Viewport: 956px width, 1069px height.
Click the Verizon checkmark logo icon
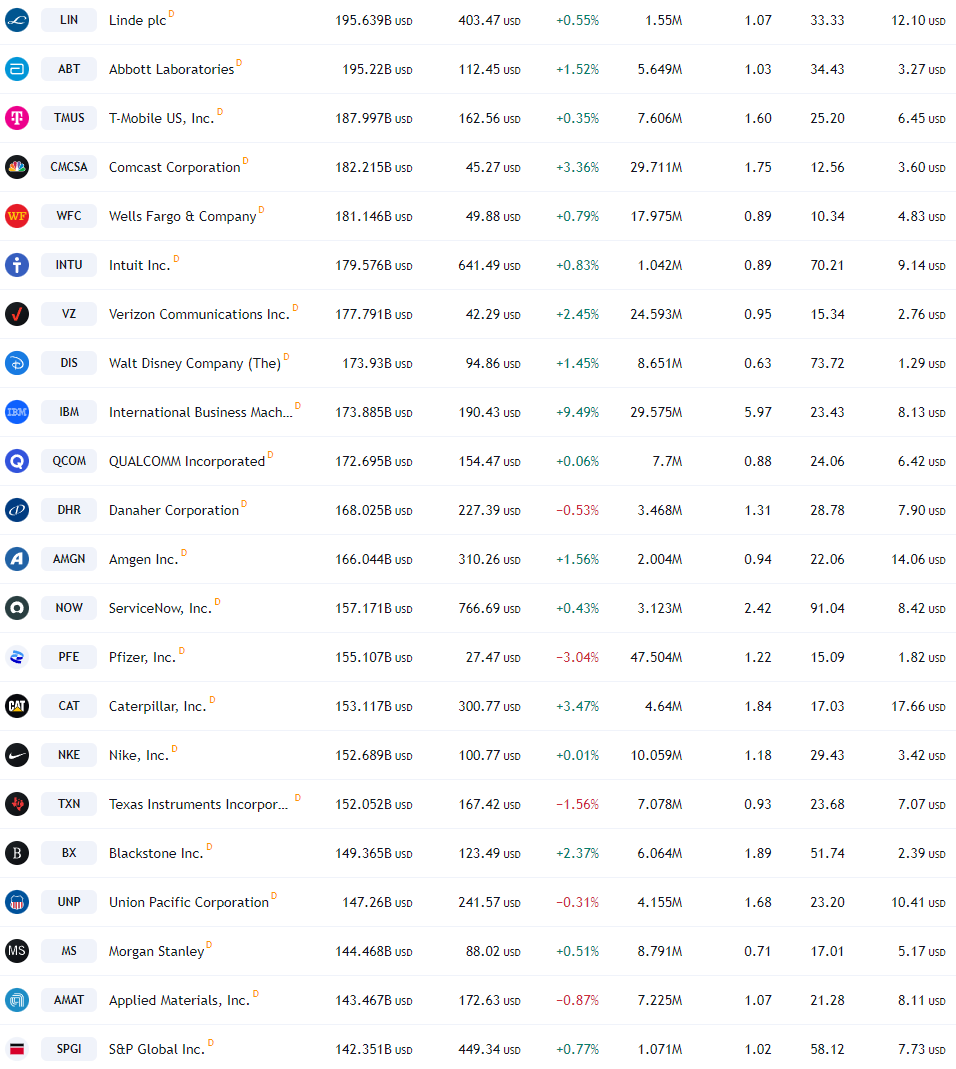point(17,314)
